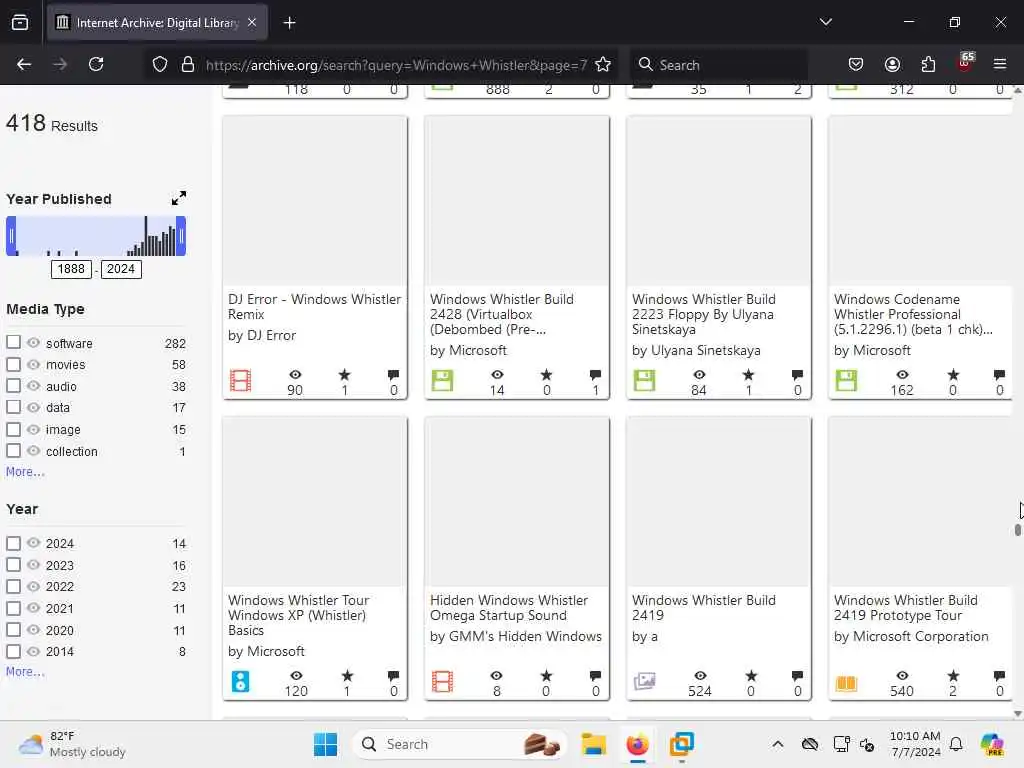
Task: Open the Firefox hamburger application menu
Action: pos(1000,64)
